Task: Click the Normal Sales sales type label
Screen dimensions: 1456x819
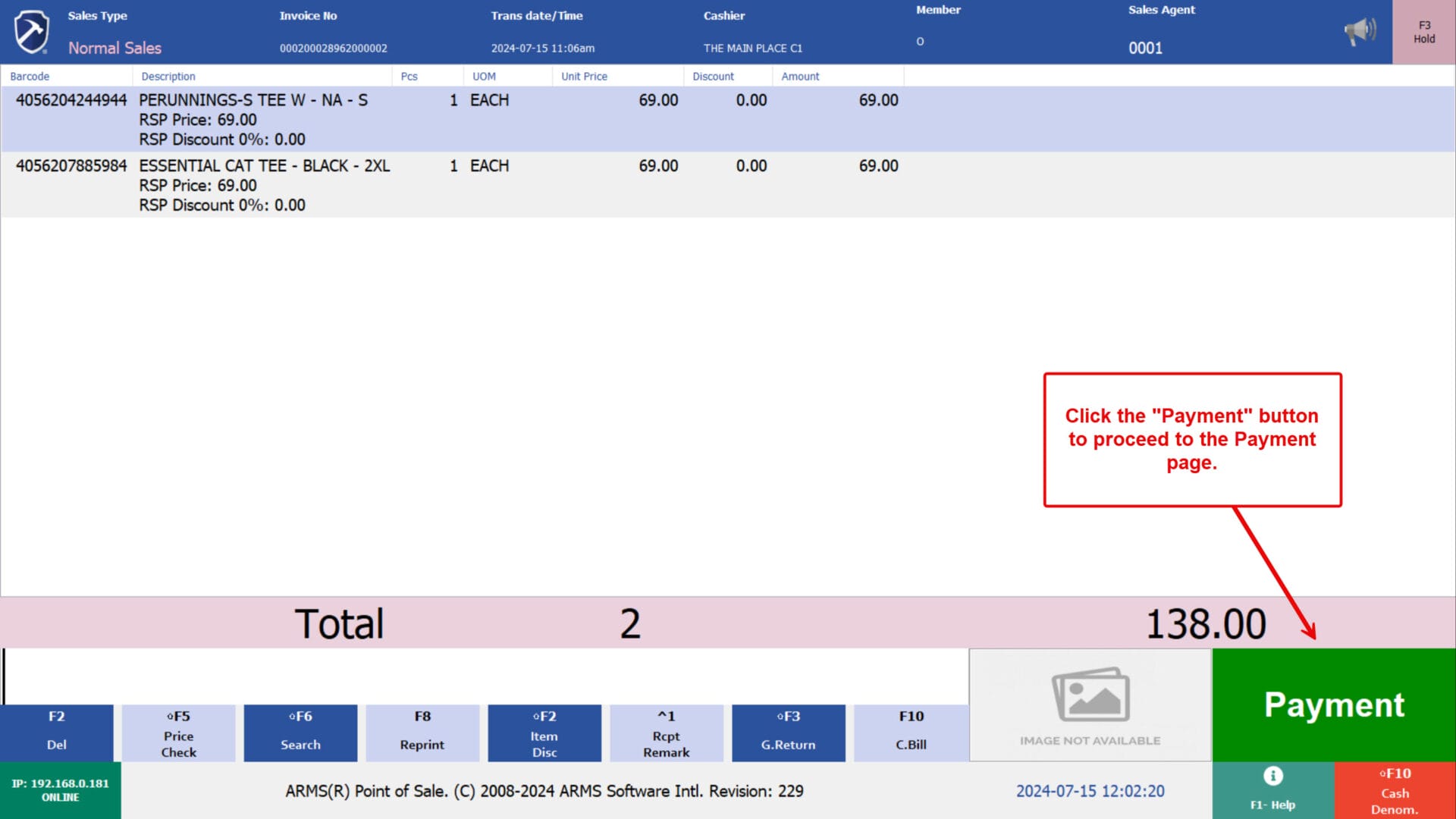Action: click(115, 48)
